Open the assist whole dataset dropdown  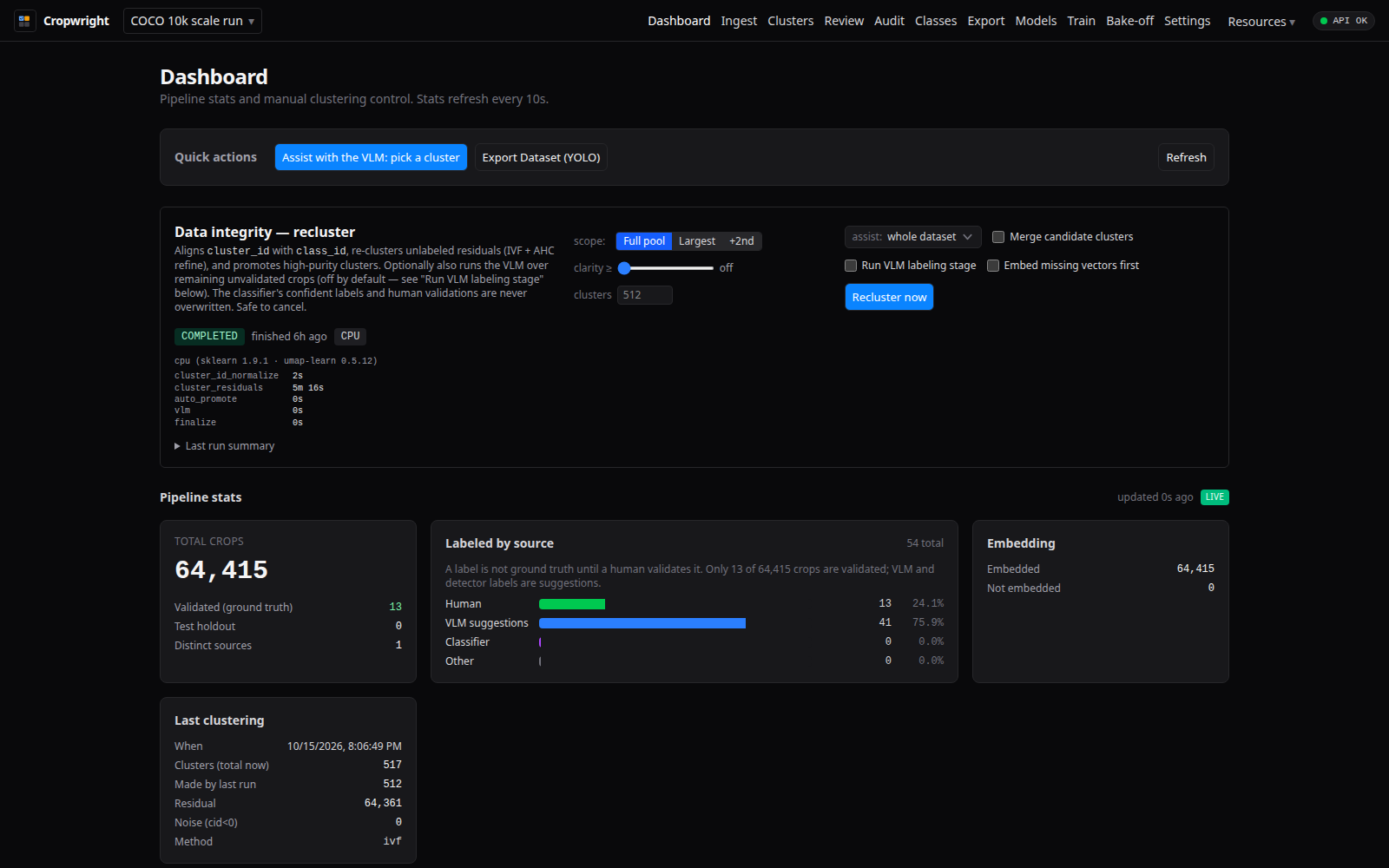(x=912, y=237)
